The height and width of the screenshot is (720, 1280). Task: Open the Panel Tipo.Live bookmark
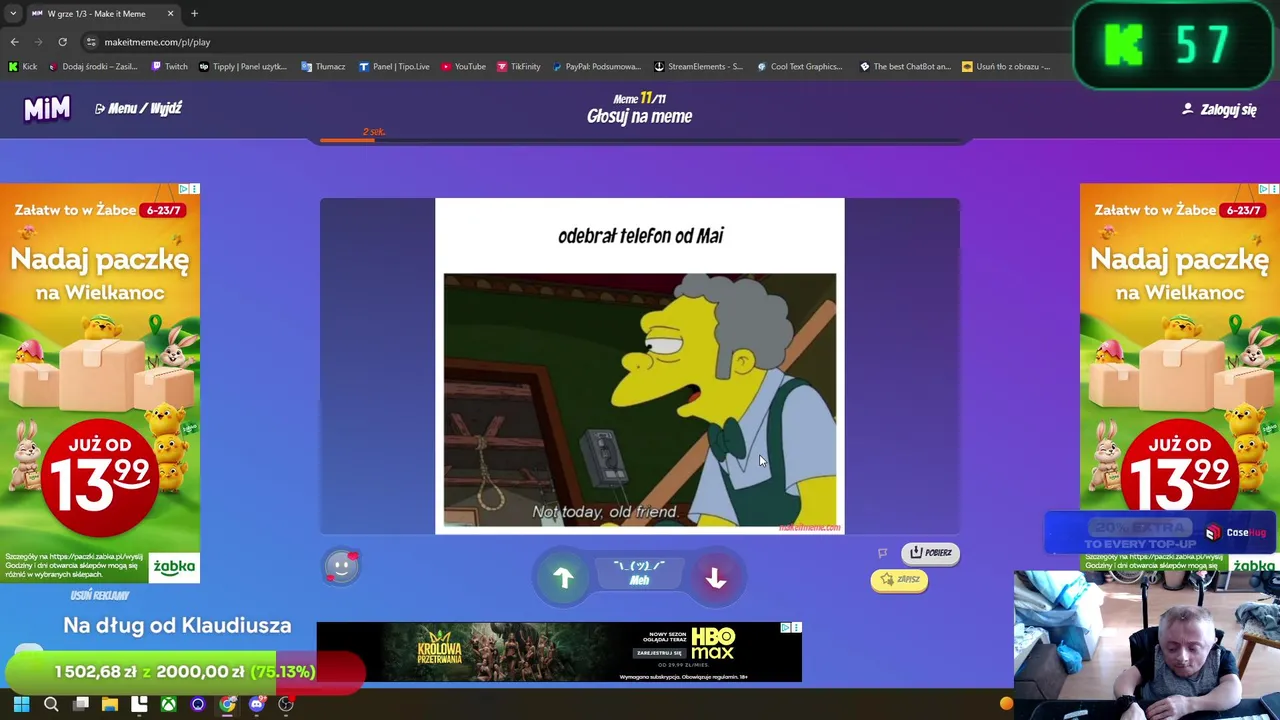coord(394,66)
